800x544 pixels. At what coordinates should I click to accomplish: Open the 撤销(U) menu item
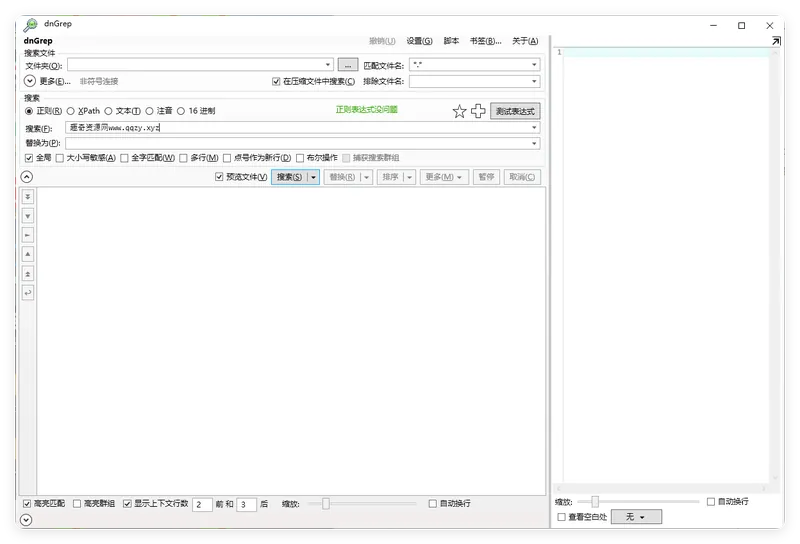(x=382, y=41)
